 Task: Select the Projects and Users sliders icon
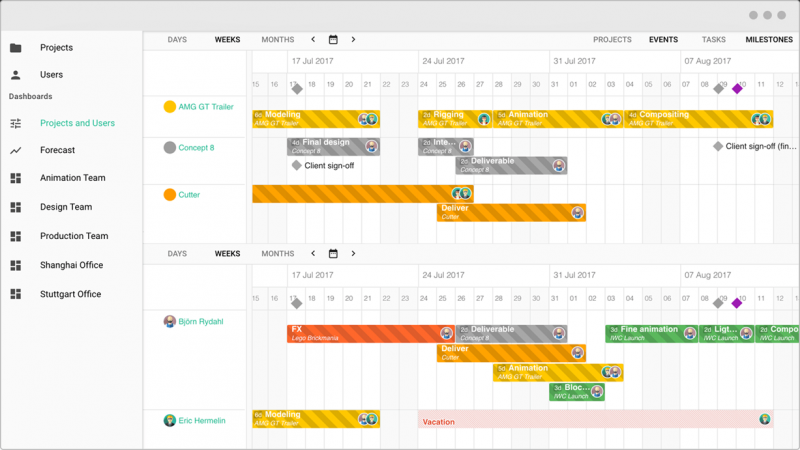click(16, 123)
